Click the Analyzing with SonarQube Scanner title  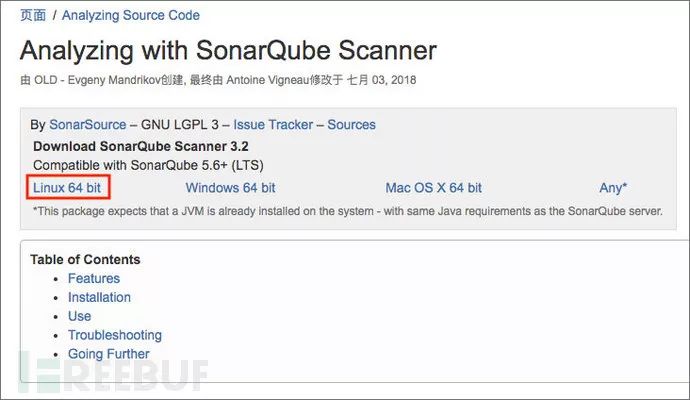tap(228, 51)
